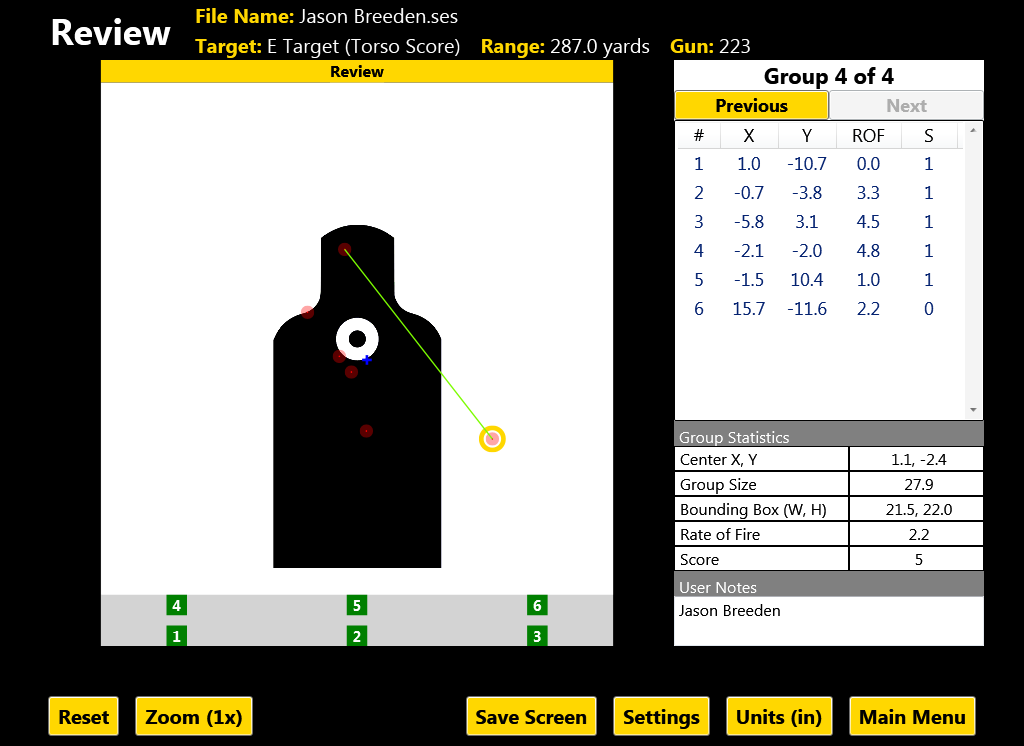Screen dimensions: 1024x746
Task: Click green group marker 5
Action: click(x=357, y=605)
